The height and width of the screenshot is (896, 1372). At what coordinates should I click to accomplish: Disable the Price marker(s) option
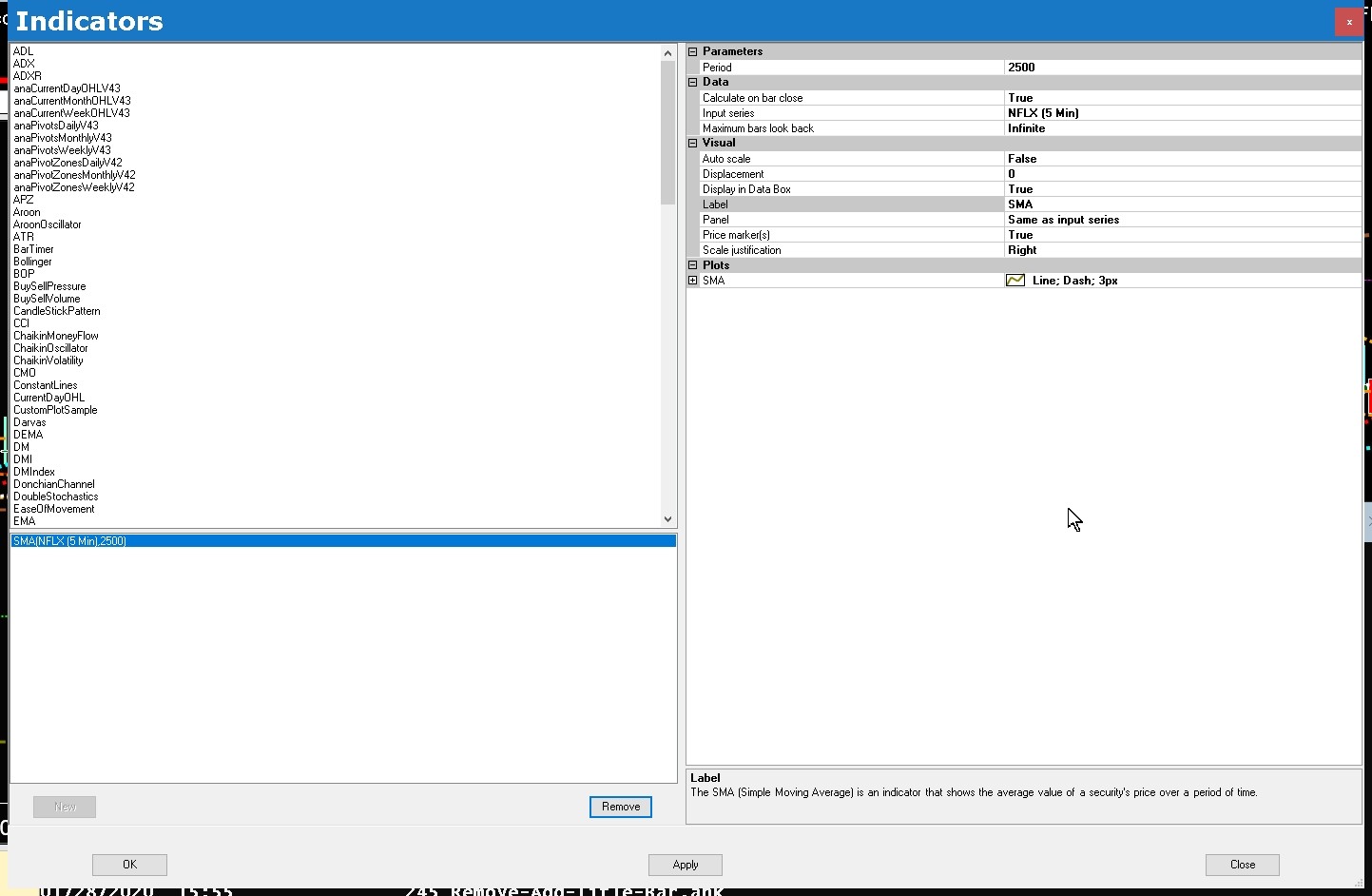pos(1179,235)
